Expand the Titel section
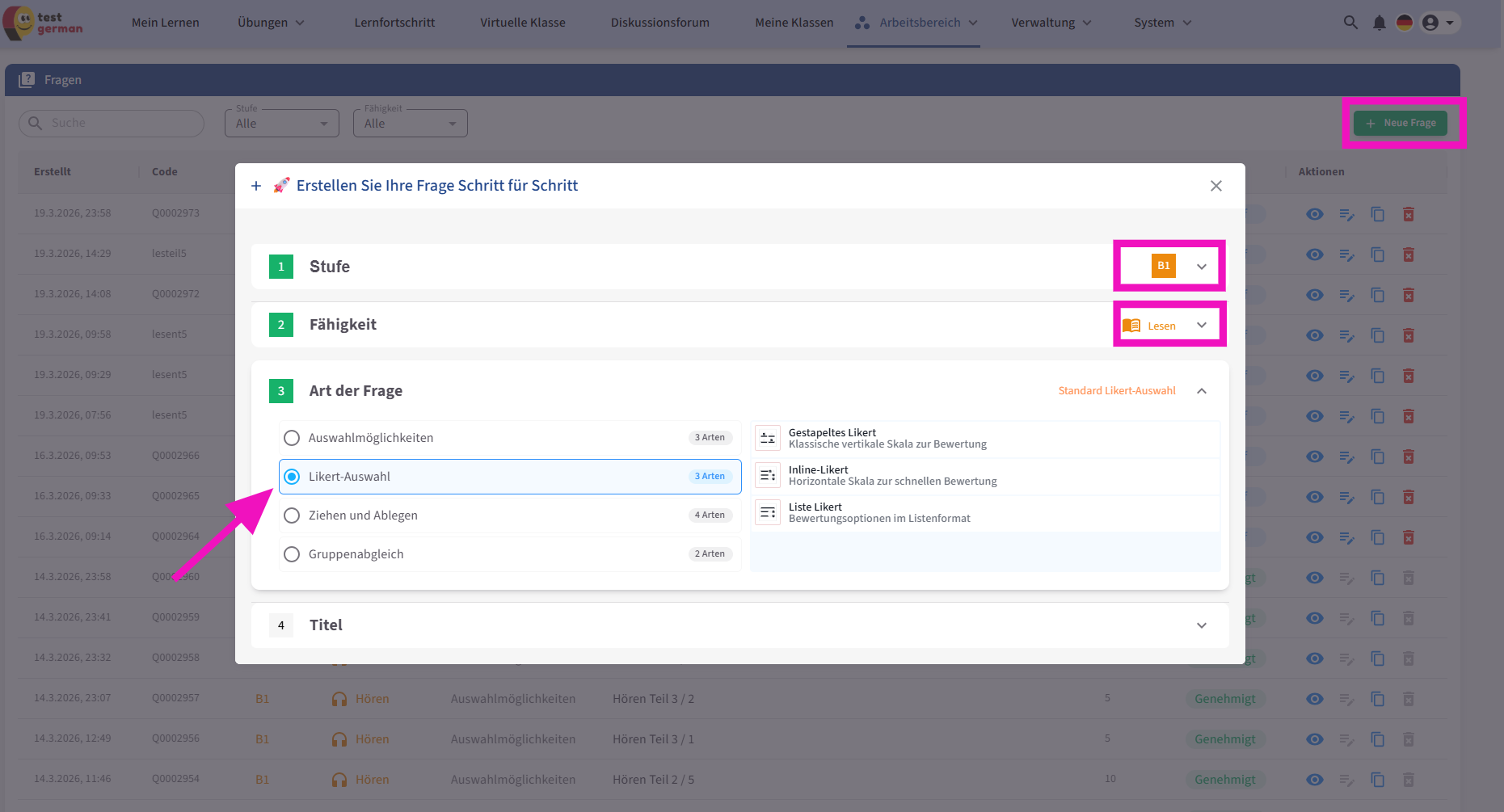1504x812 pixels. [1201, 625]
